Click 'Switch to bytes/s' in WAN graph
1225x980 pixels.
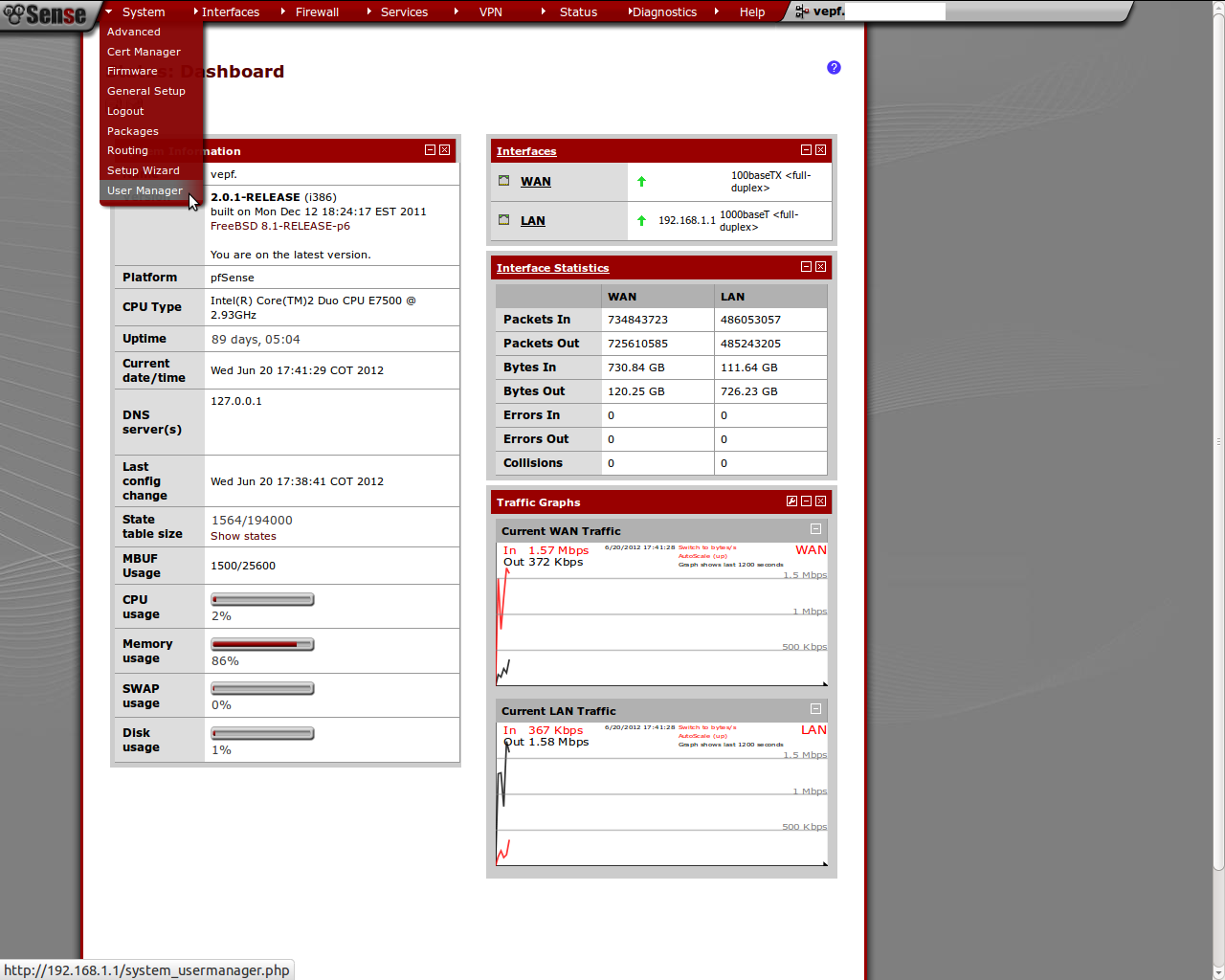(x=707, y=547)
